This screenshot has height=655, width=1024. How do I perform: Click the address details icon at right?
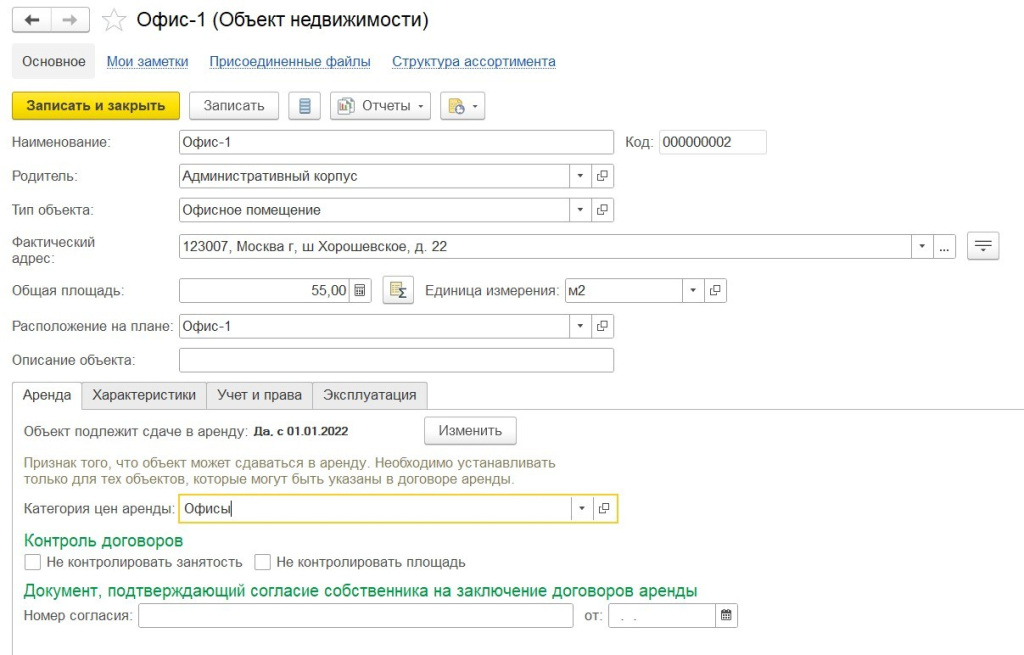(x=984, y=246)
